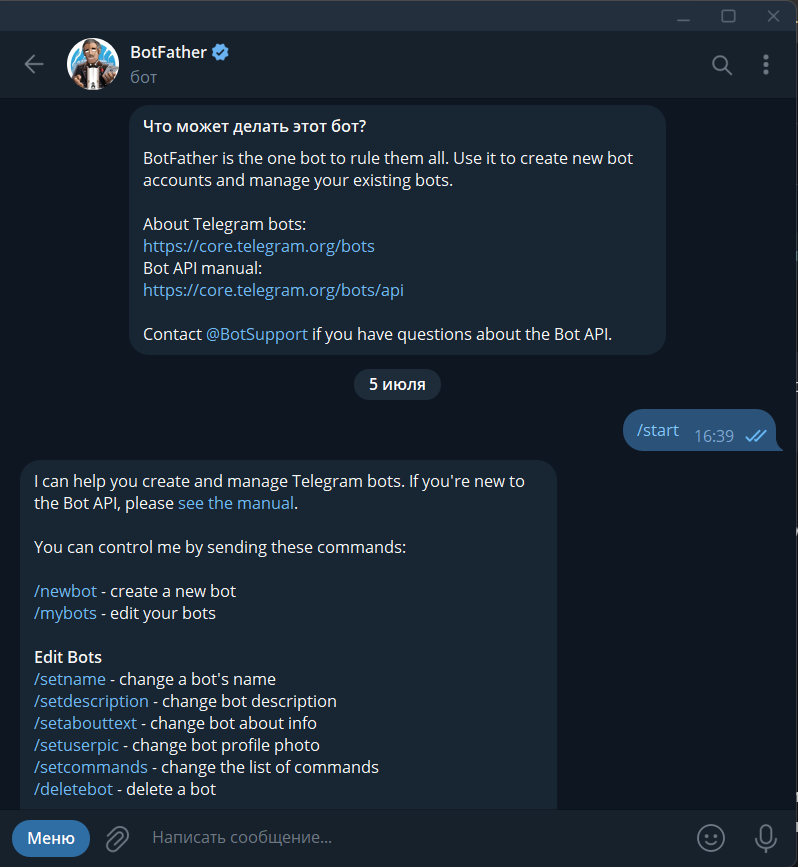
Task: Select the /setuserpic command
Action: pyautogui.click(x=78, y=745)
